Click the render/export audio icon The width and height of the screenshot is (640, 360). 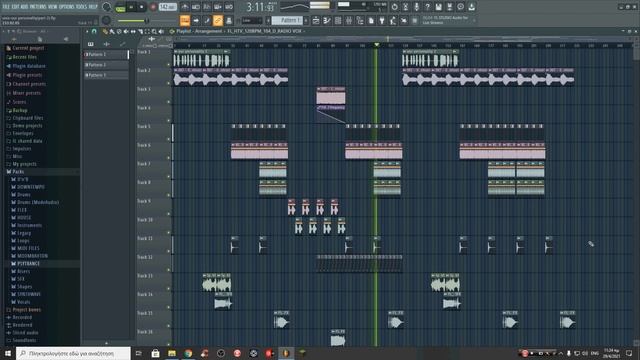(449, 7)
